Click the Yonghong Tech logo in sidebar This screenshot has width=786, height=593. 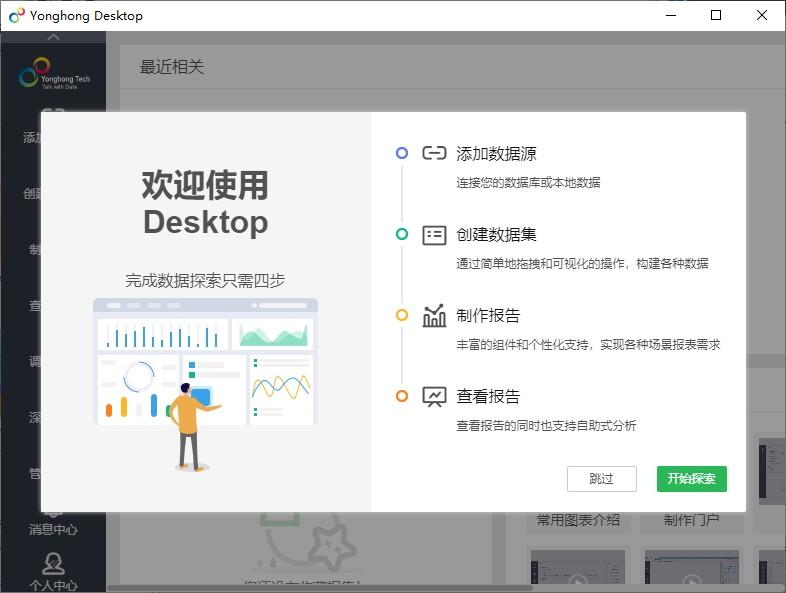click(54, 74)
